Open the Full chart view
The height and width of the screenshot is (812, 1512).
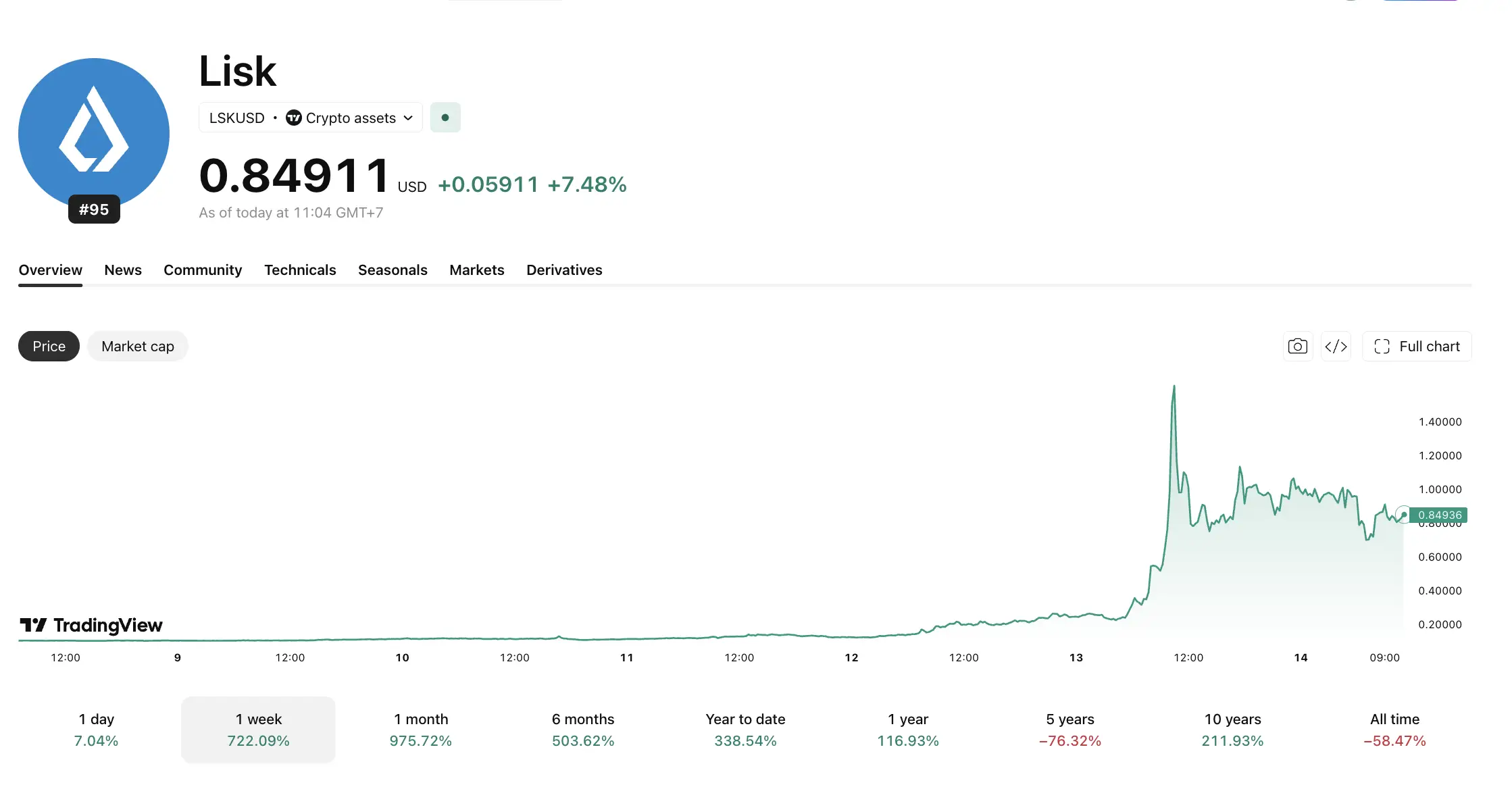[x=1417, y=347]
